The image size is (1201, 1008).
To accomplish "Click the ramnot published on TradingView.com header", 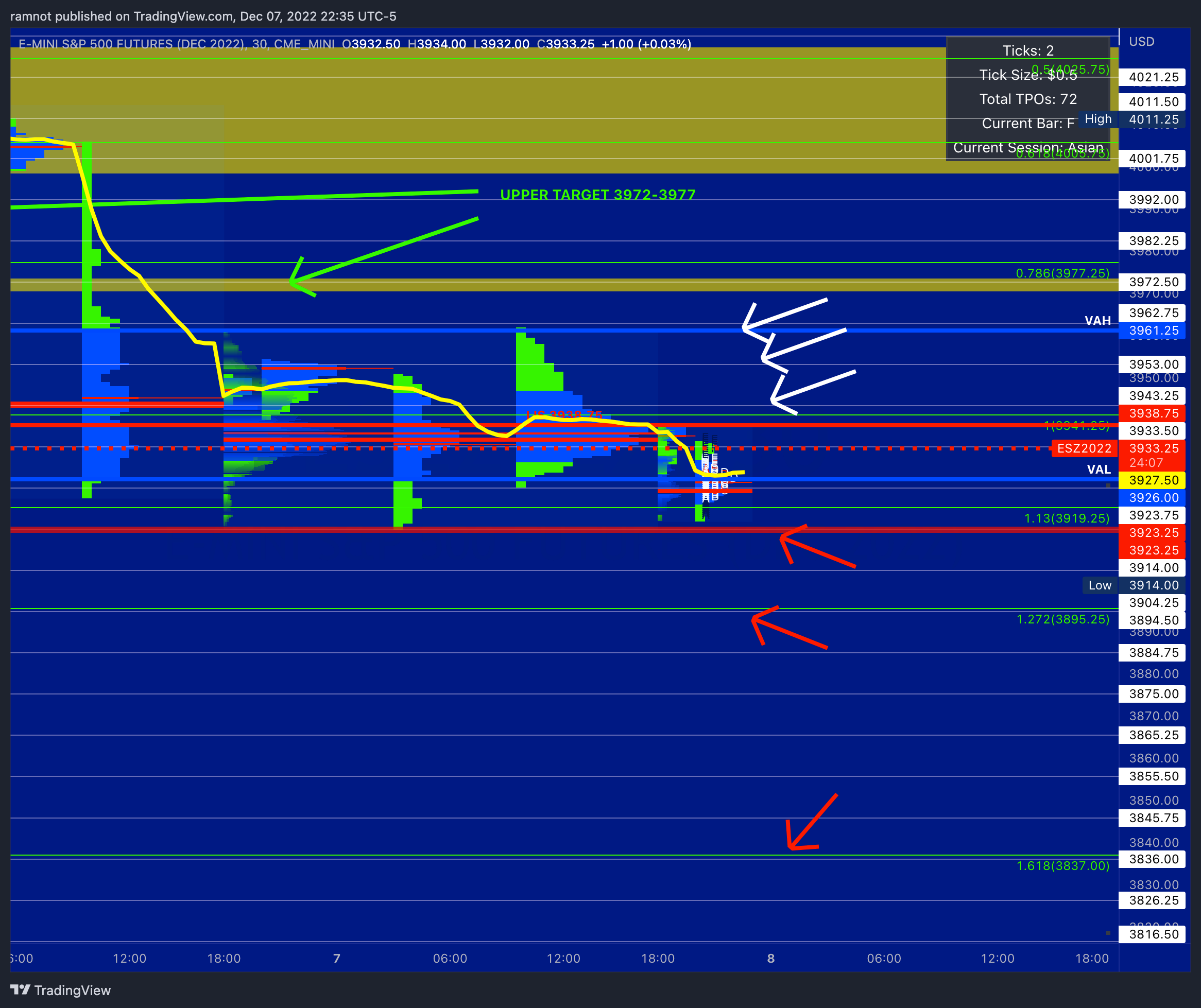I will click(203, 16).
